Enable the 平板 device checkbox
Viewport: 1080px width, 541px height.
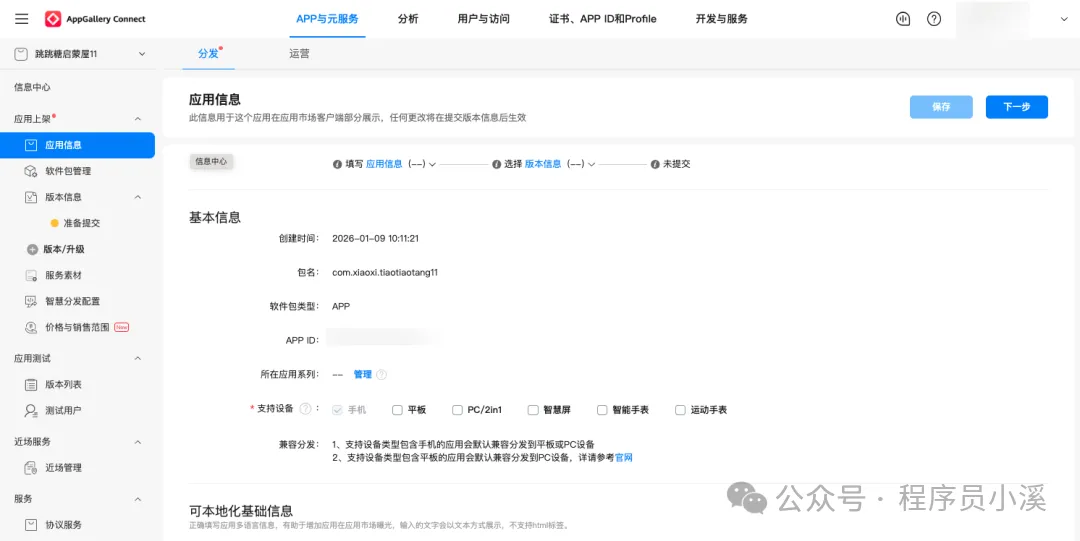pyautogui.click(x=397, y=410)
